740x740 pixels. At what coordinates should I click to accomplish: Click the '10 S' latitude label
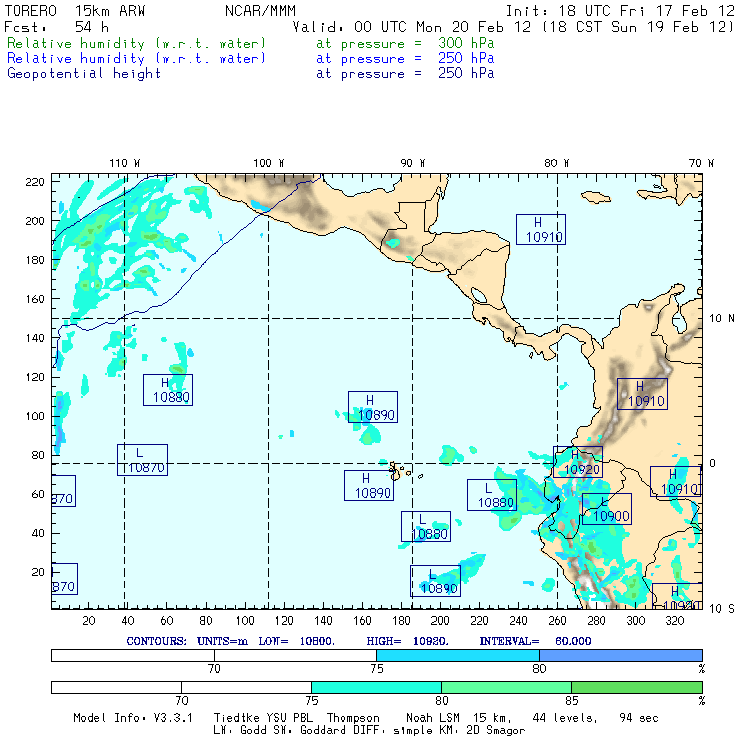(x=722, y=609)
